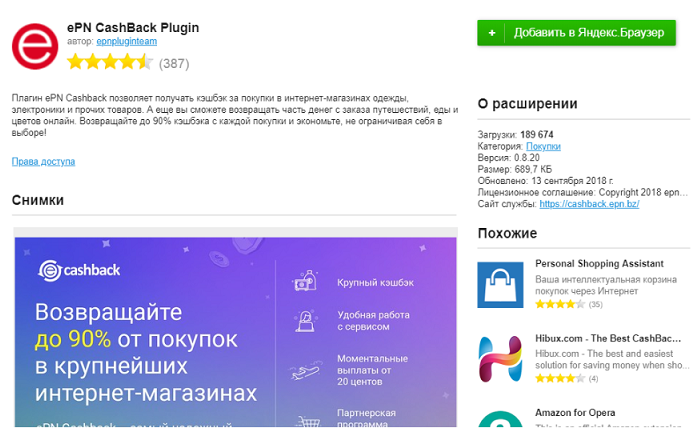Open the 'Hibux.com - The Best CashBac...' title
The image size is (699, 428).
click(608, 338)
